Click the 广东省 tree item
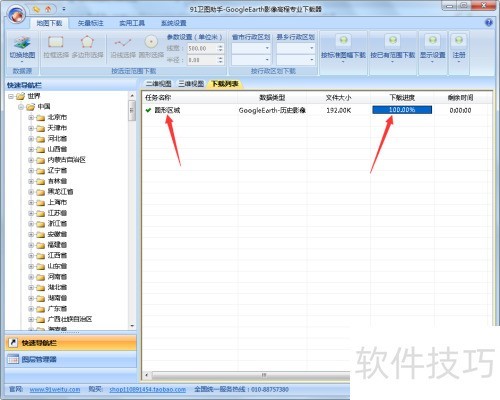The width and height of the screenshot is (500, 400). click(x=57, y=309)
